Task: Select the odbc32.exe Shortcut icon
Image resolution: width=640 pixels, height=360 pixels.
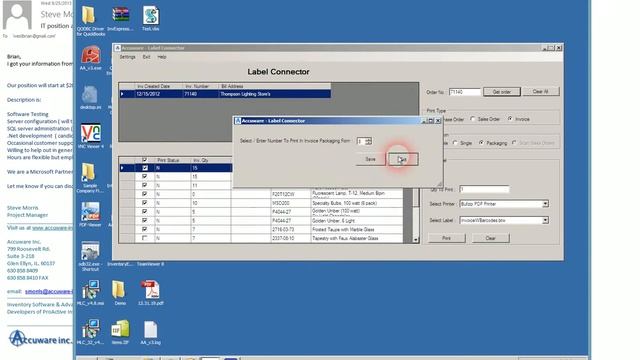Action: pos(90,251)
